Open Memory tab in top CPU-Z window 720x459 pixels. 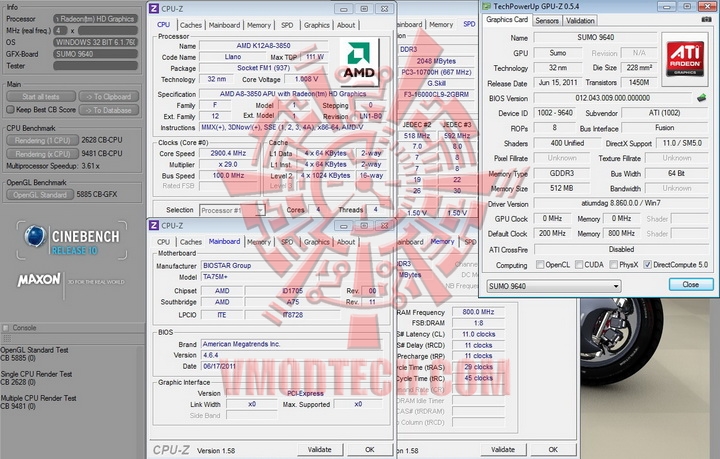(x=259, y=25)
